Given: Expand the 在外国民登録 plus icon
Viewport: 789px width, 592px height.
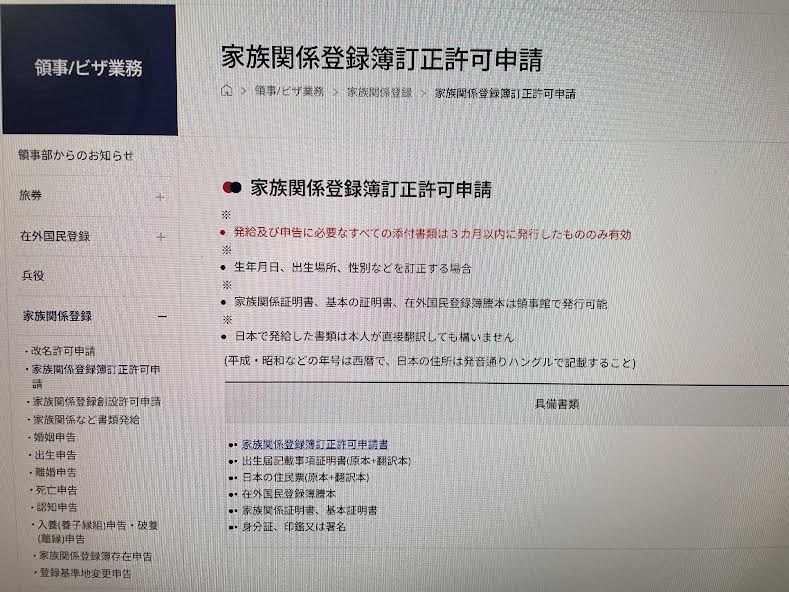Looking at the screenshot, I should coord(161,237).
